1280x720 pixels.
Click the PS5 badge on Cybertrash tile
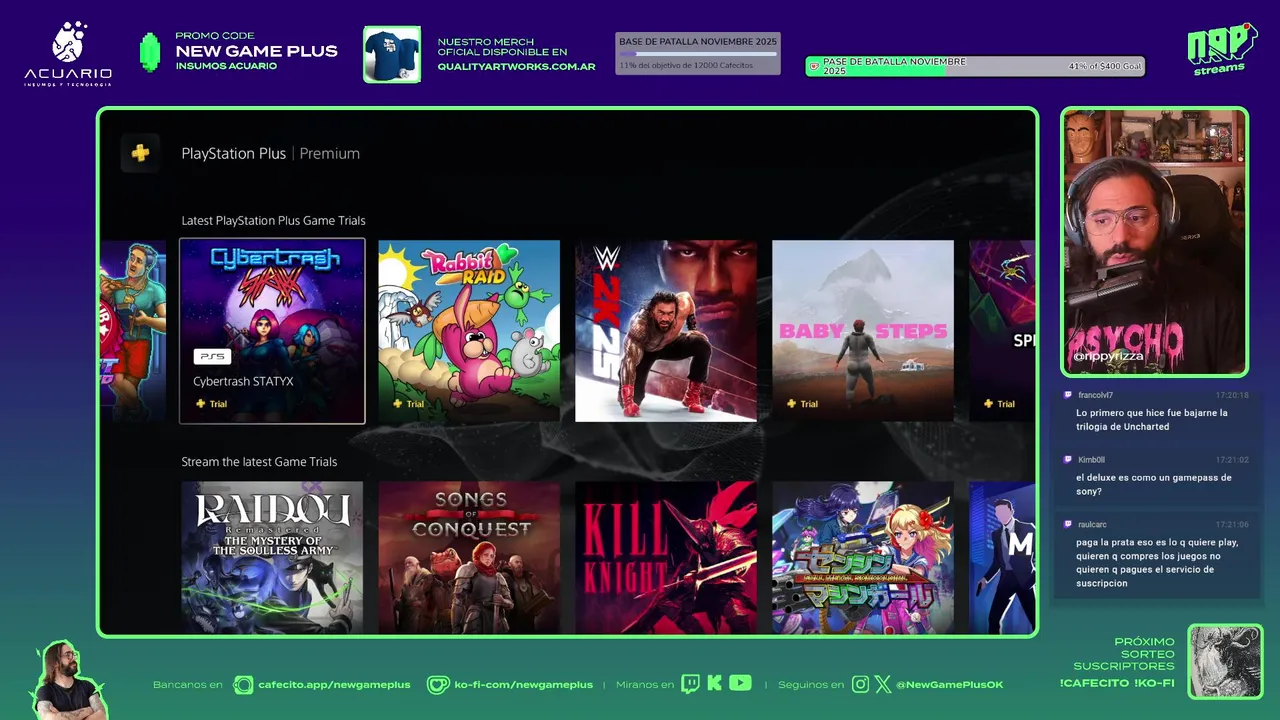pyautogui.click(x=212, y=356)
